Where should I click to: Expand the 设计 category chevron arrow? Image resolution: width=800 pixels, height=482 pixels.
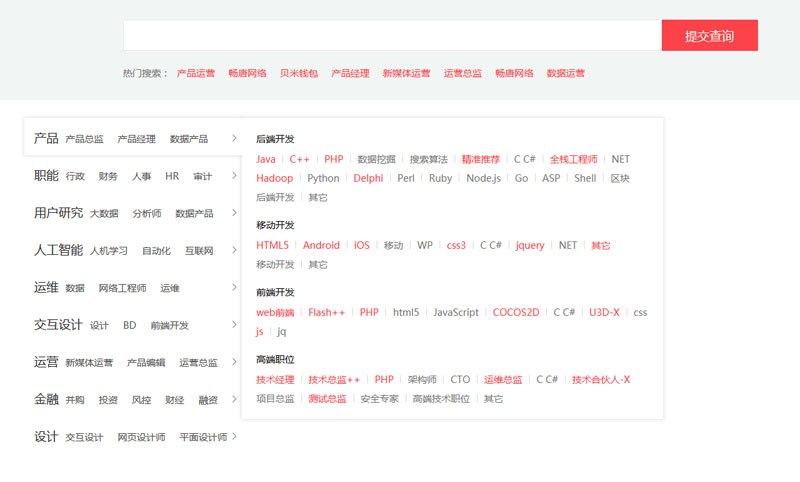click(234, 436)
